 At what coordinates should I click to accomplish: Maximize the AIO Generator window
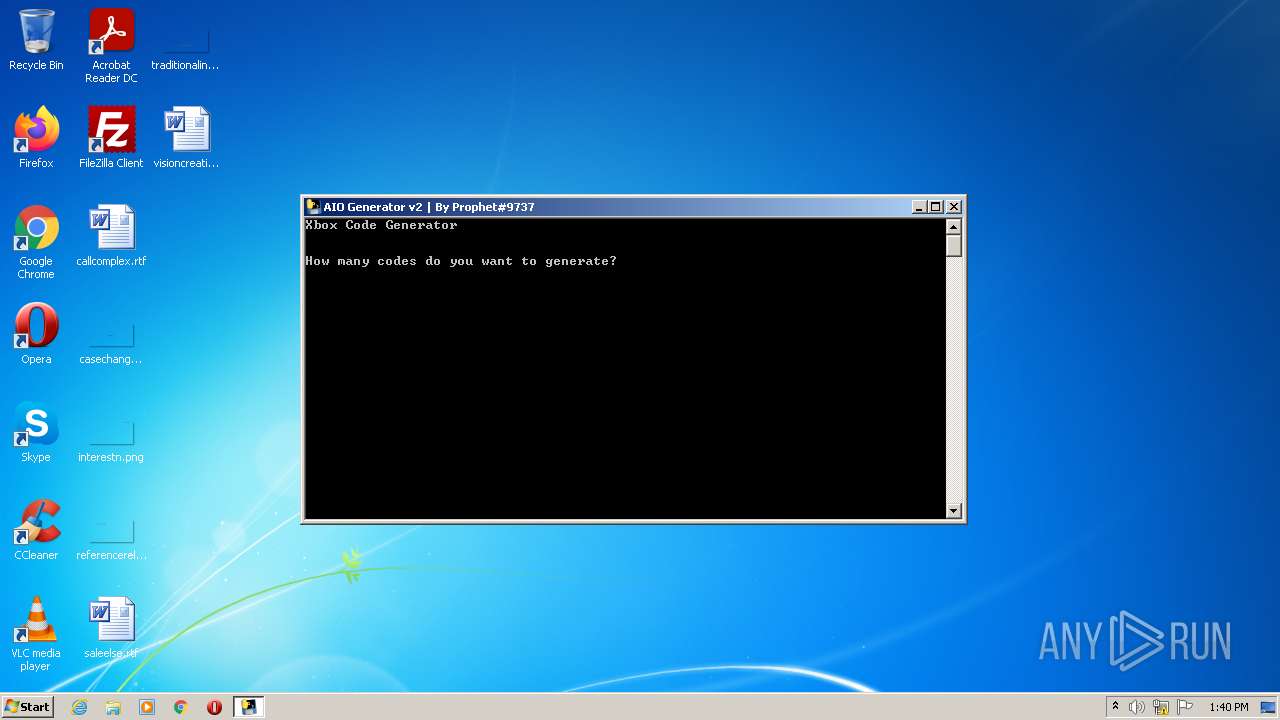pyautogui.click(x=936, y=207)
